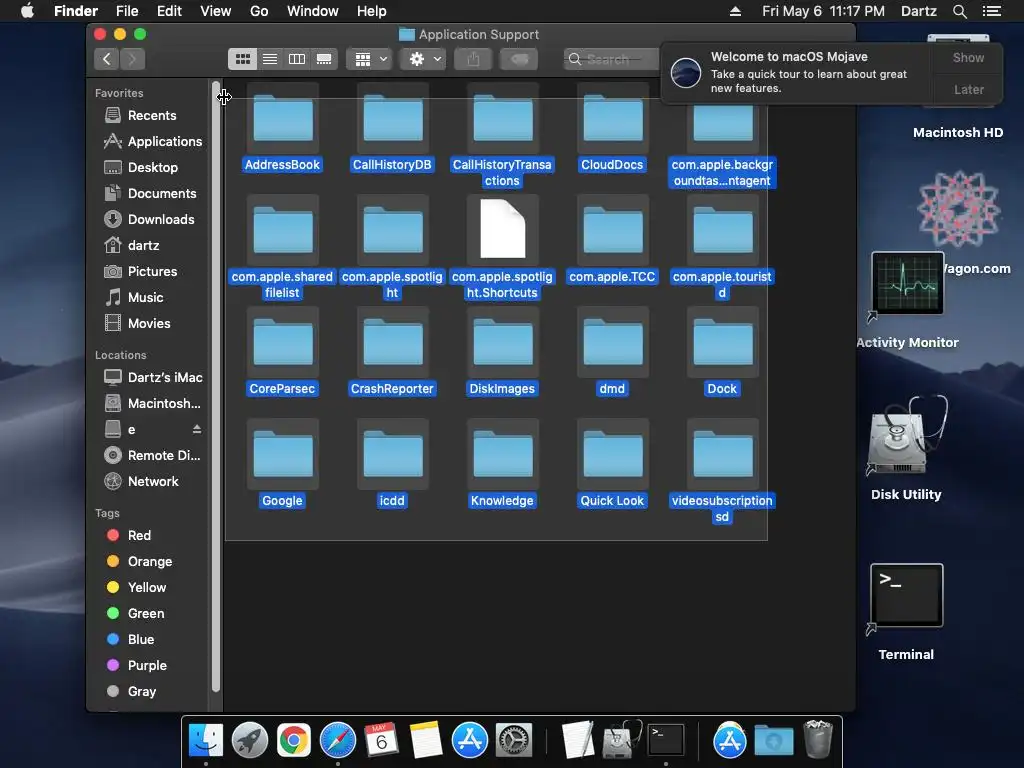Select the CallHistoryDB folder
Image resolution: width=1024 pixels, height=768 pixels.
pos(392,118)
